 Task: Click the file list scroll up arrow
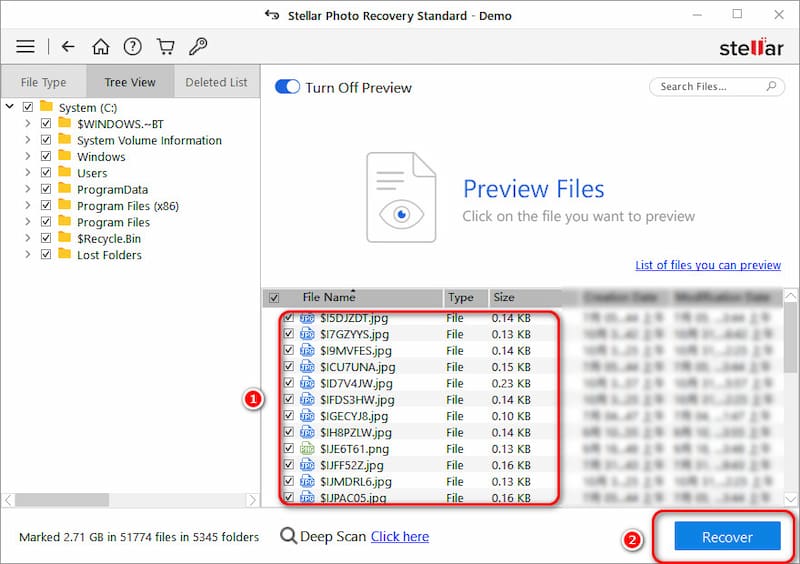coord(791,295)
